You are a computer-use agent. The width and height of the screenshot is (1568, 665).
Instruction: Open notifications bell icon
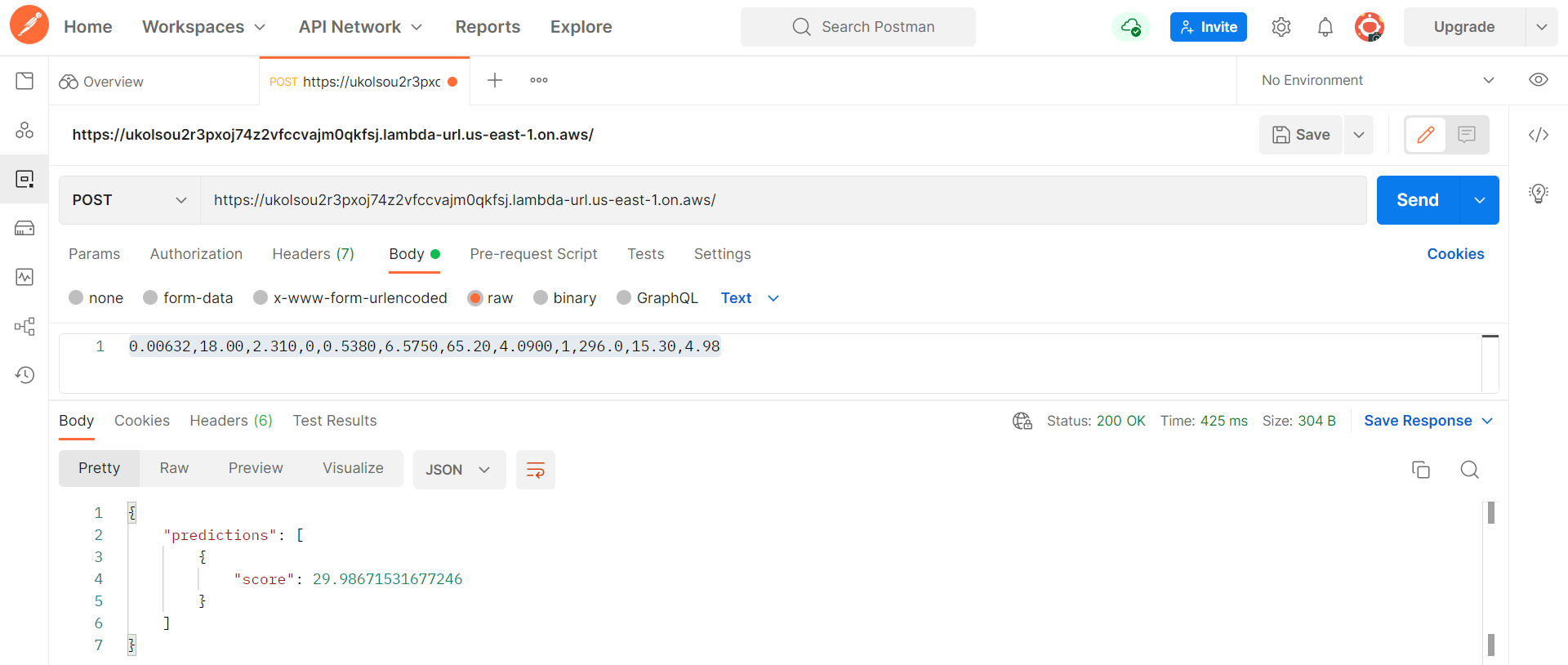1325,27
